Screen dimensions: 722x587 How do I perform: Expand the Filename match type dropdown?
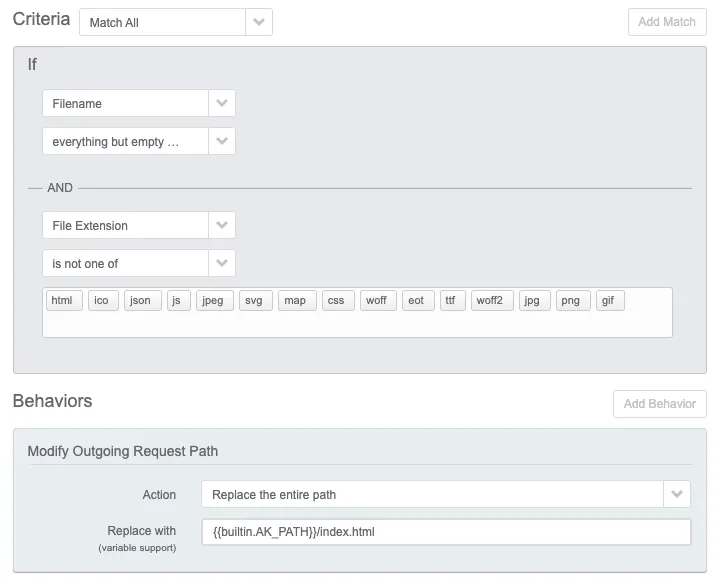click(138, 103)
